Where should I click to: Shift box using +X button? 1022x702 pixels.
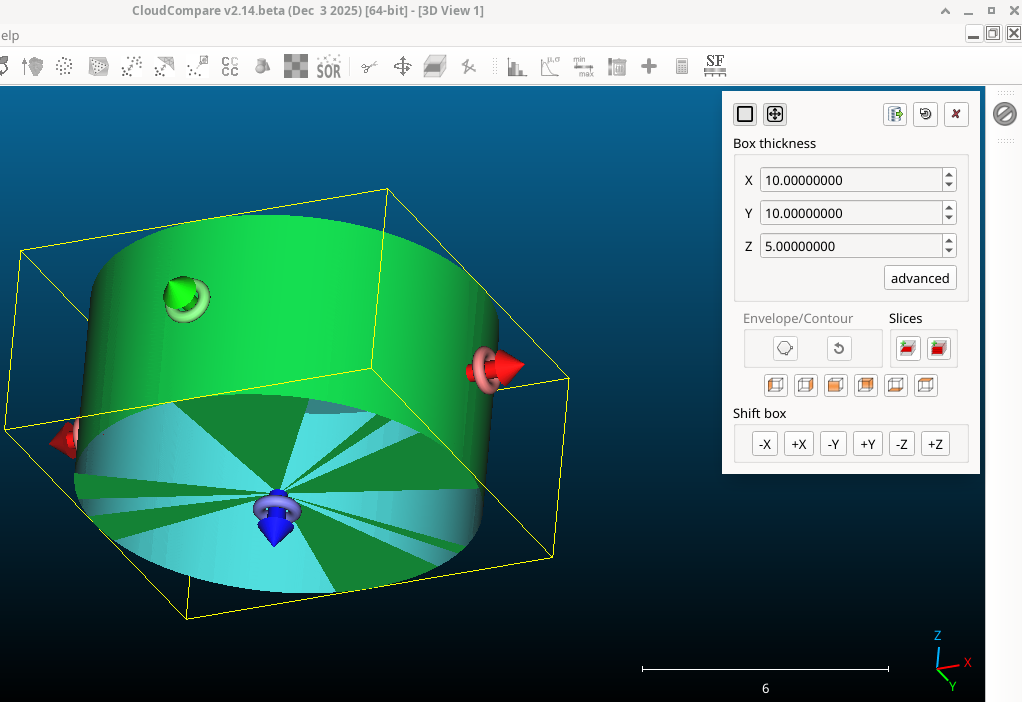click(x=798, y=444)
